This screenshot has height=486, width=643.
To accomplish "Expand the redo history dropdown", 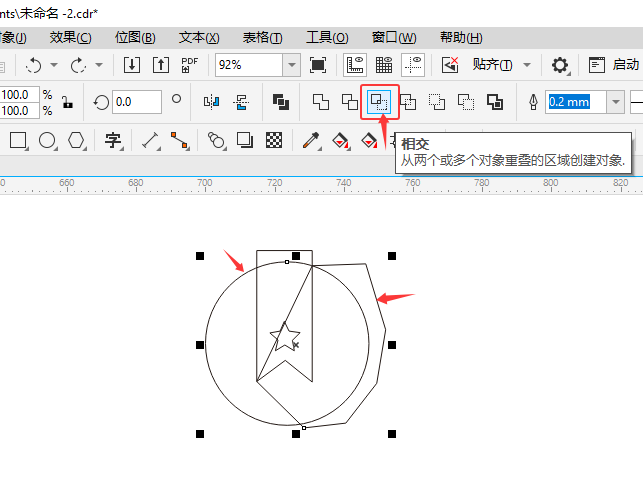I will click(x=99, y=65).
